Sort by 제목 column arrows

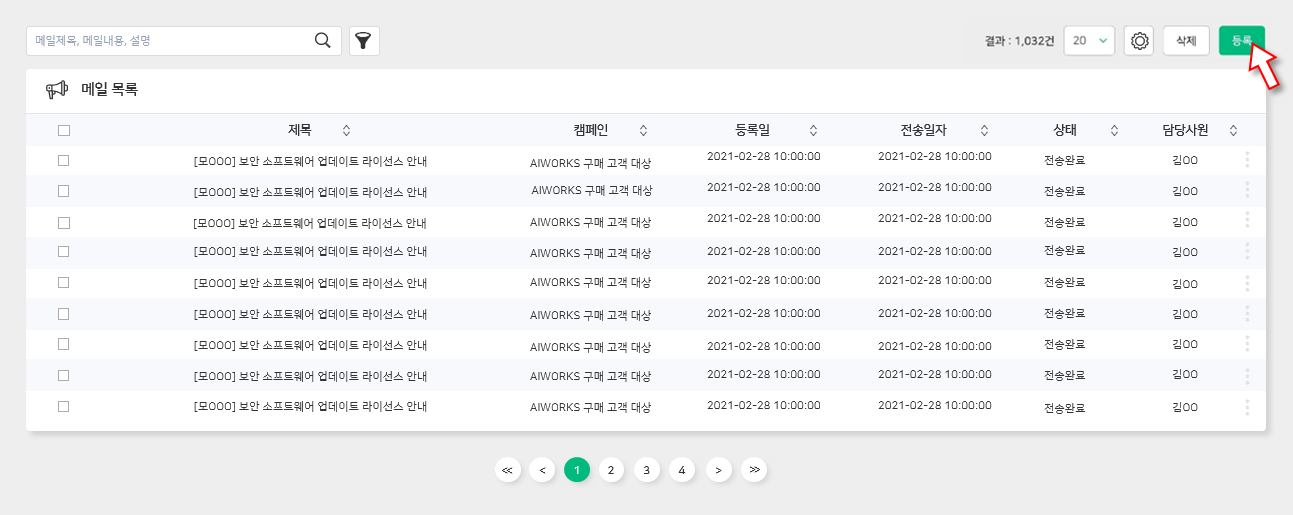(x=346, y=130)
